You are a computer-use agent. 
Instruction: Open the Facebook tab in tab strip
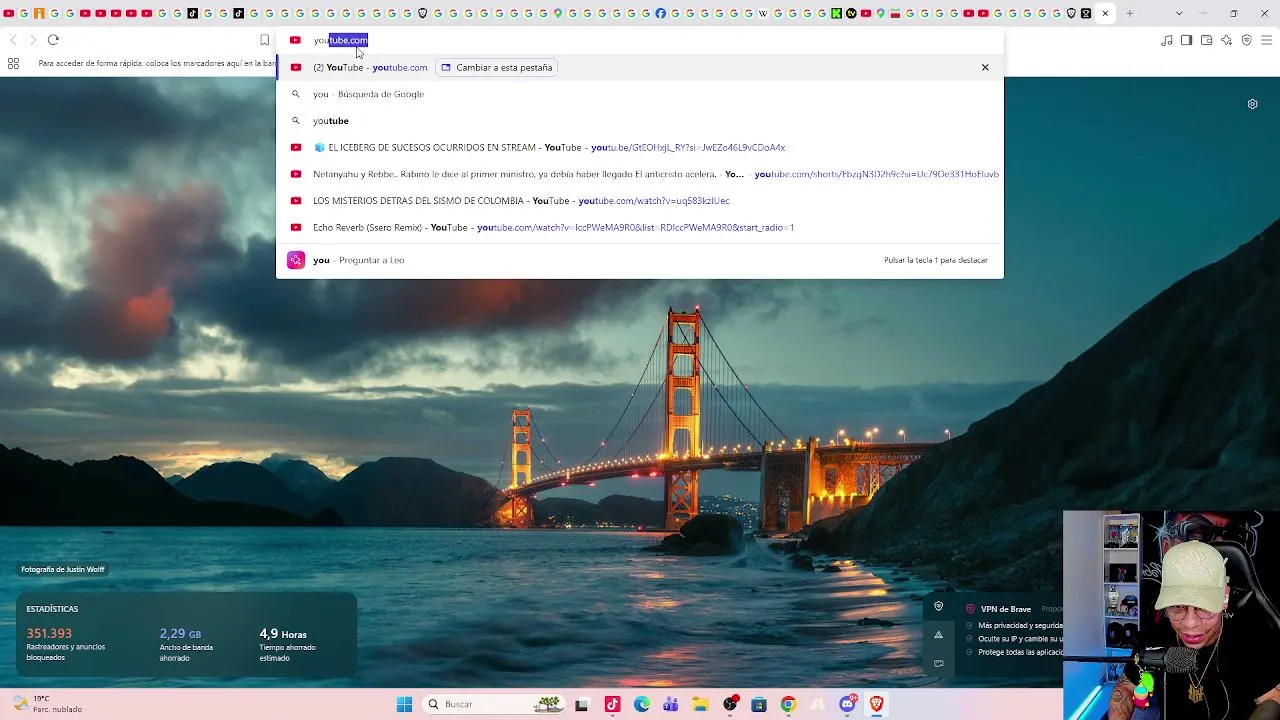[660, 13]
